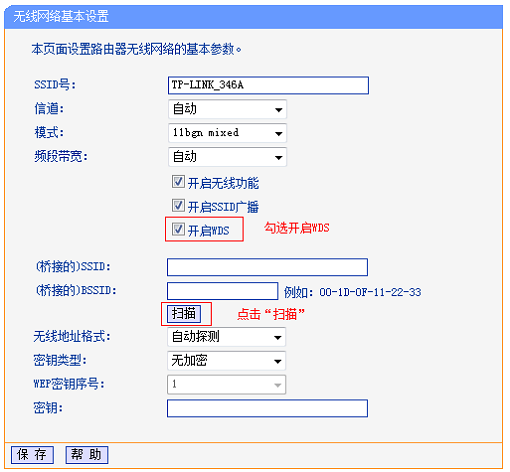Image resolution: width=510 pixels, height=472 pixels.
Task: Click the 帮助 button
Action: [x=87, y=455]
